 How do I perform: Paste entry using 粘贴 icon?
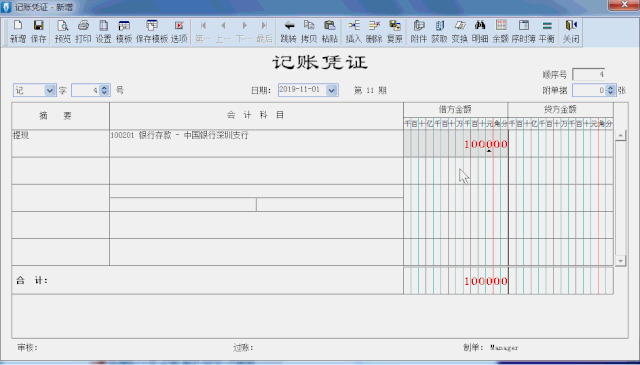coord(329,32)
